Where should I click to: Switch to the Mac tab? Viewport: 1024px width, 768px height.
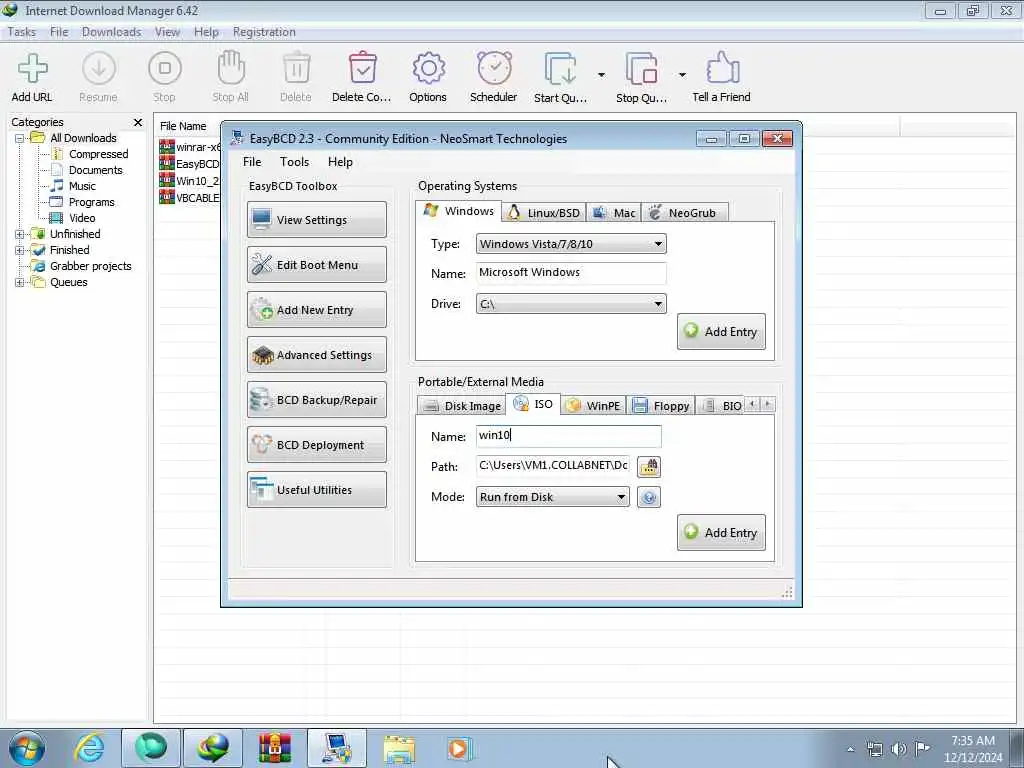point(615,213)
